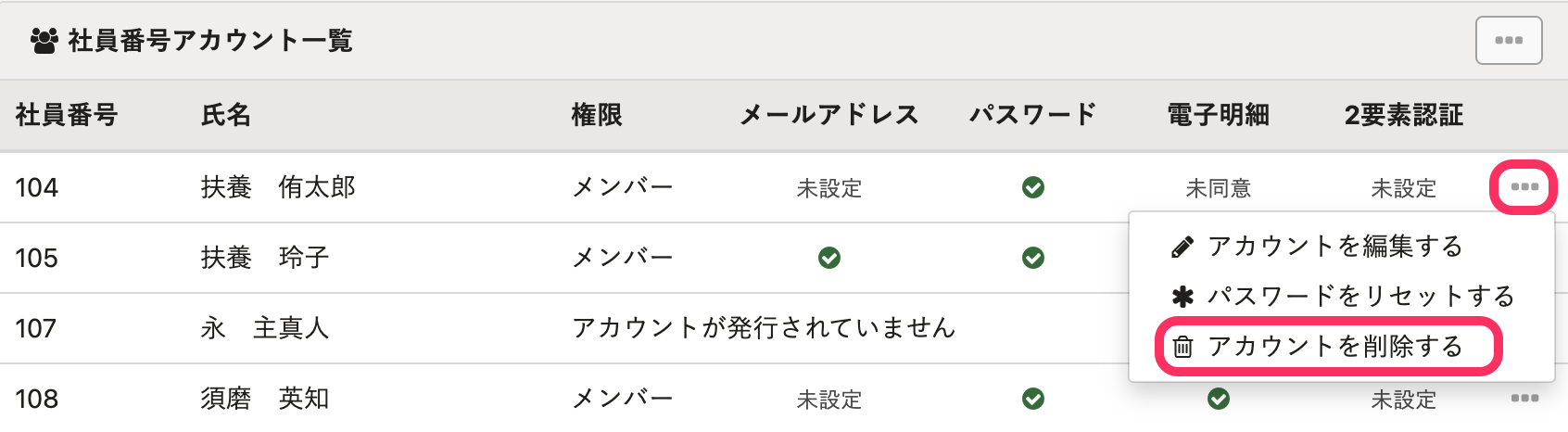Viewport: 1568px width, 432px height.
Task: Open the header three-dot options button
Action: point(1509,41)
